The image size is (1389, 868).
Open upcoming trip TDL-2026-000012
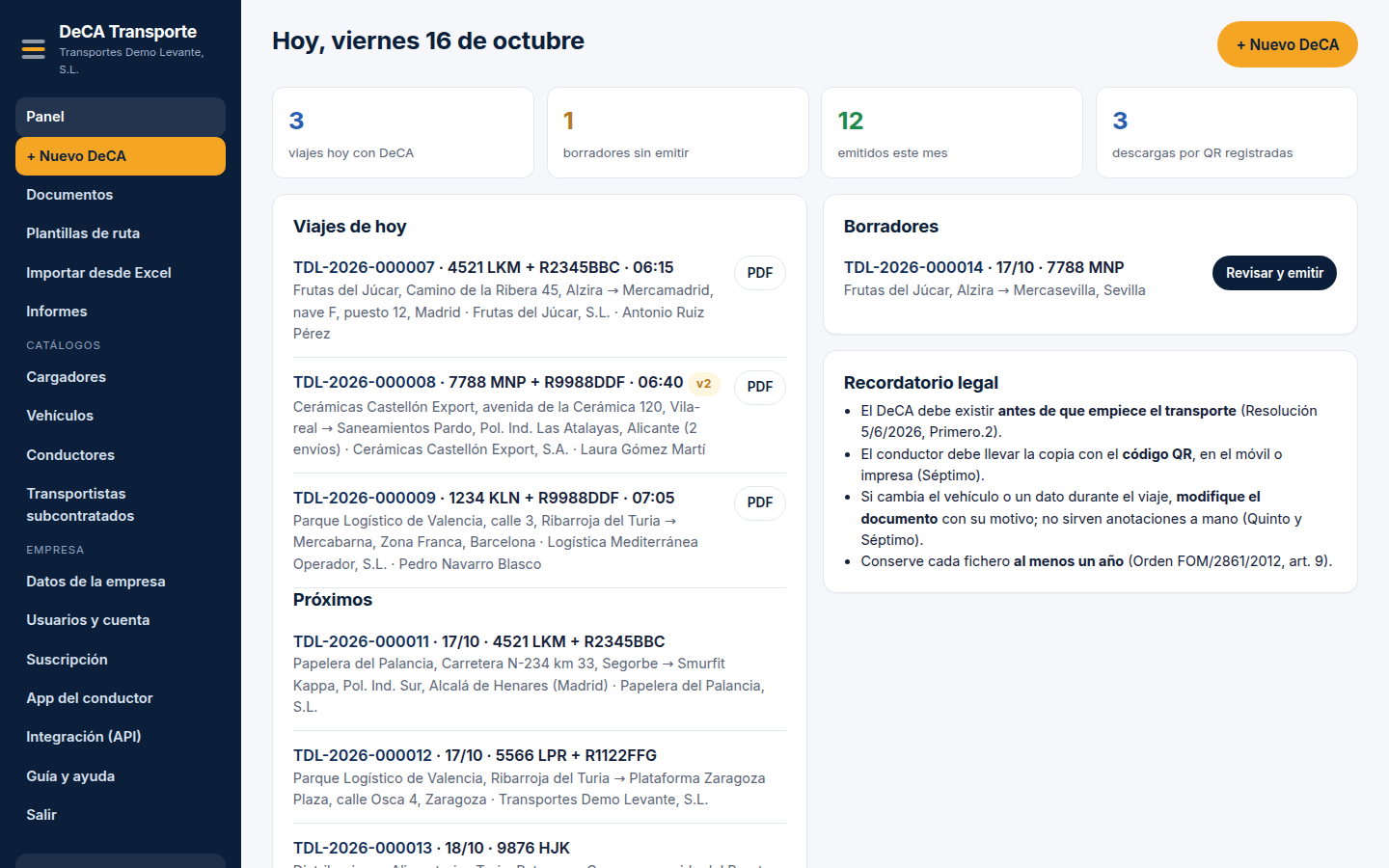point(475,755)
